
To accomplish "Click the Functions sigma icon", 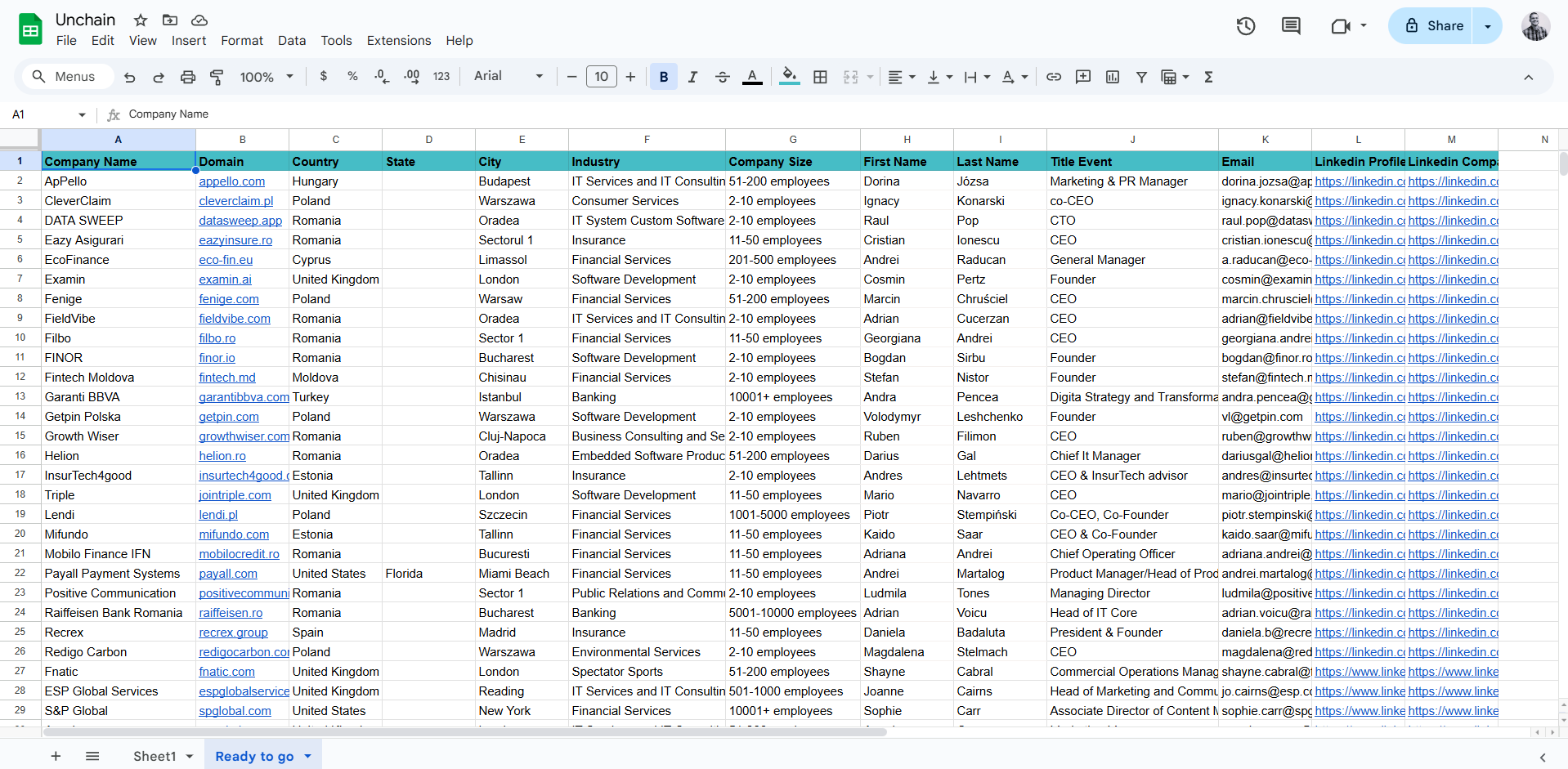I will click(x=1208, y=77).
